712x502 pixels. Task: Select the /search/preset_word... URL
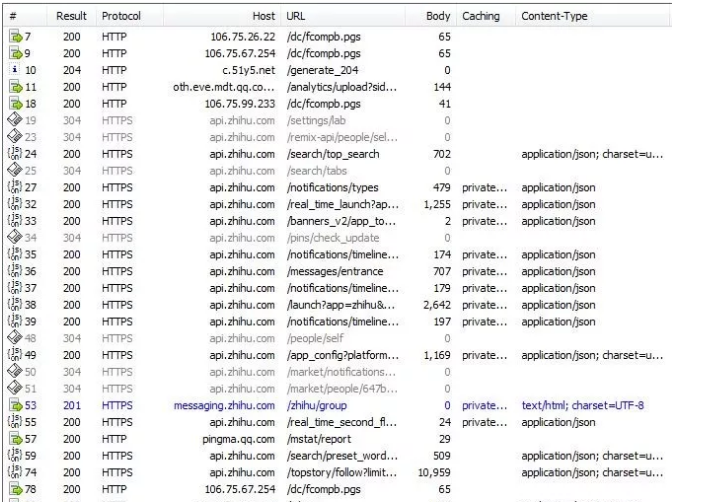342,456
